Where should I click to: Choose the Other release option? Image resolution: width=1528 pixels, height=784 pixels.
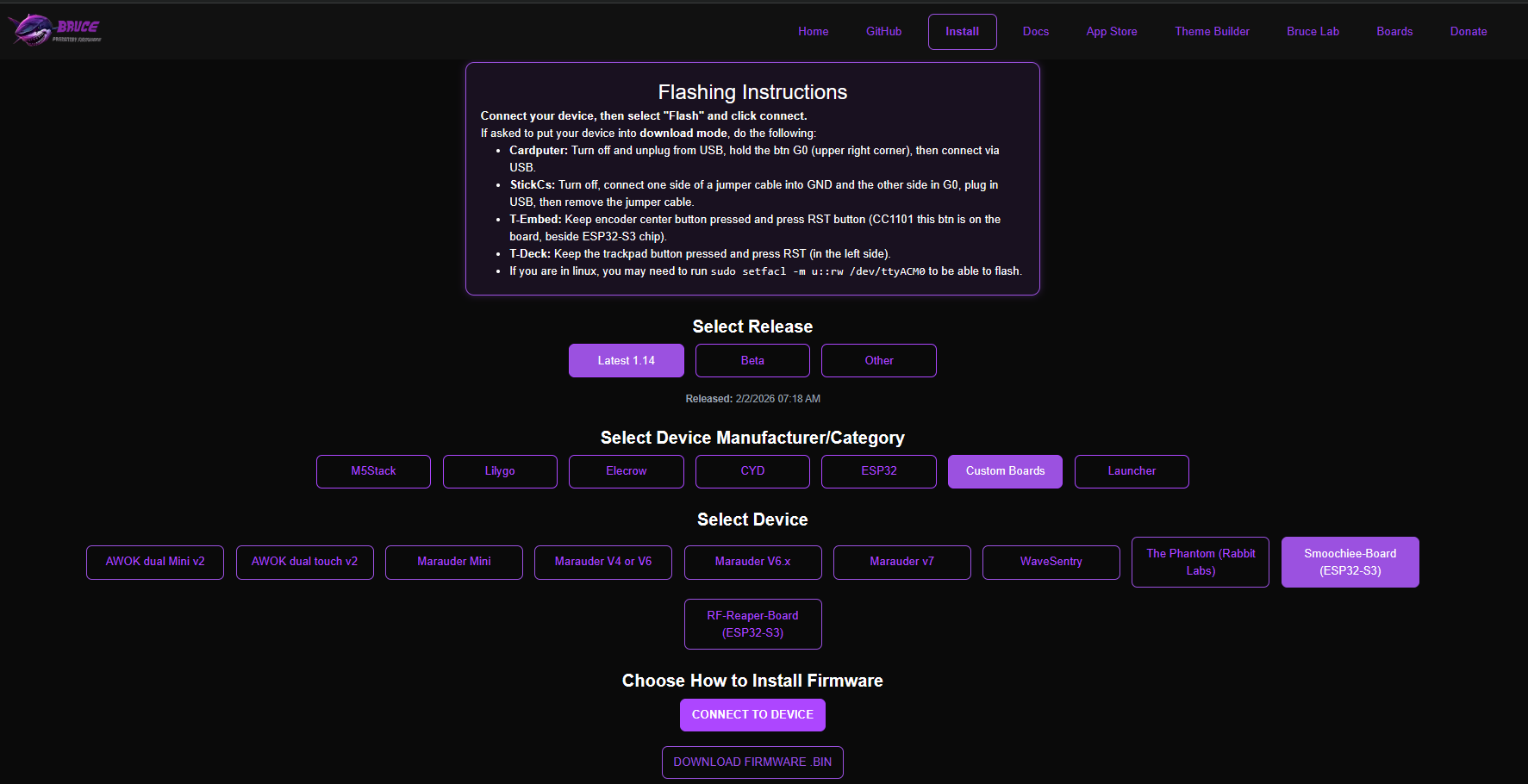point(879,361)
